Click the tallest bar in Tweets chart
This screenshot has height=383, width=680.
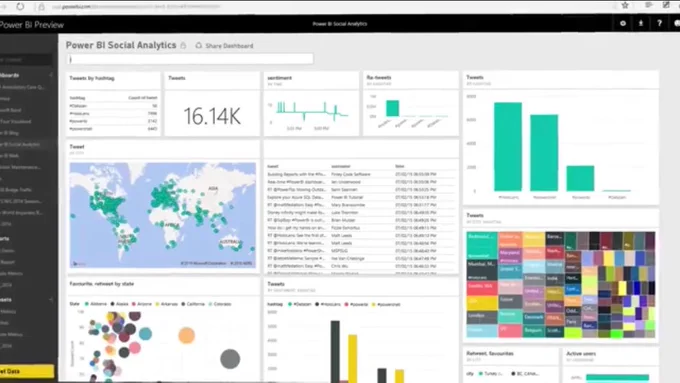[508, 147]
